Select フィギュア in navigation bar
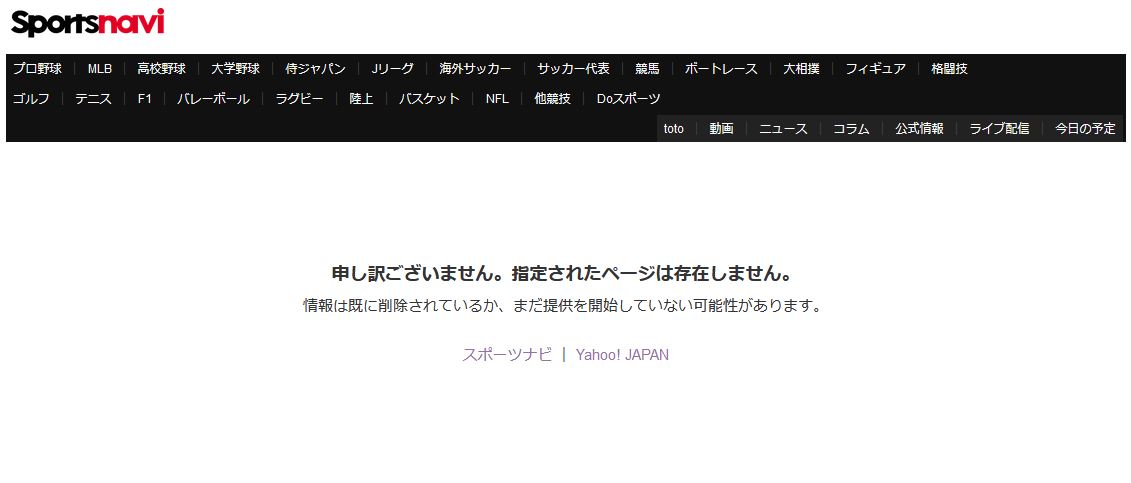 [876, 69]
